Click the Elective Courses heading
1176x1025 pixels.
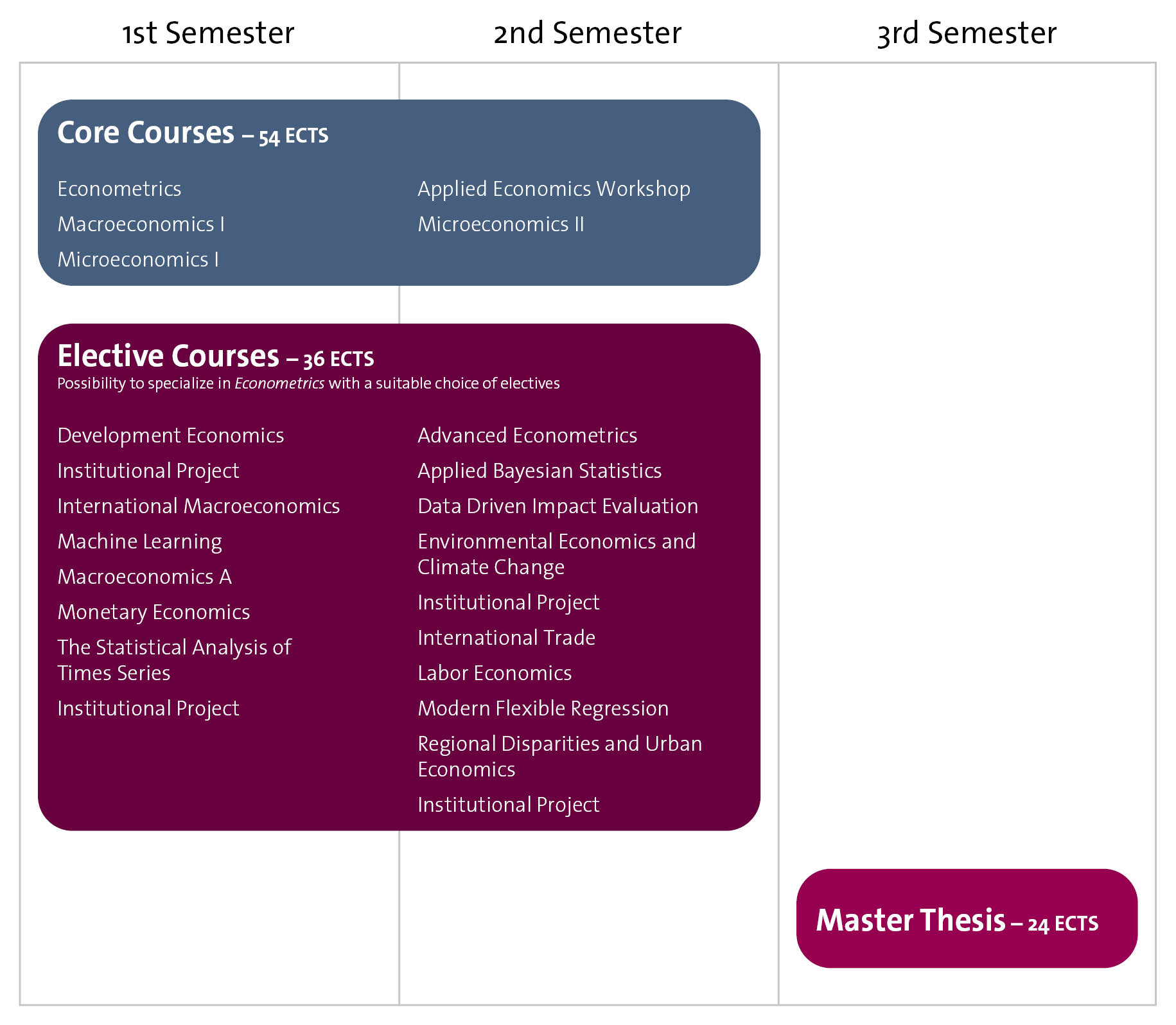click(x=168, y=356)
